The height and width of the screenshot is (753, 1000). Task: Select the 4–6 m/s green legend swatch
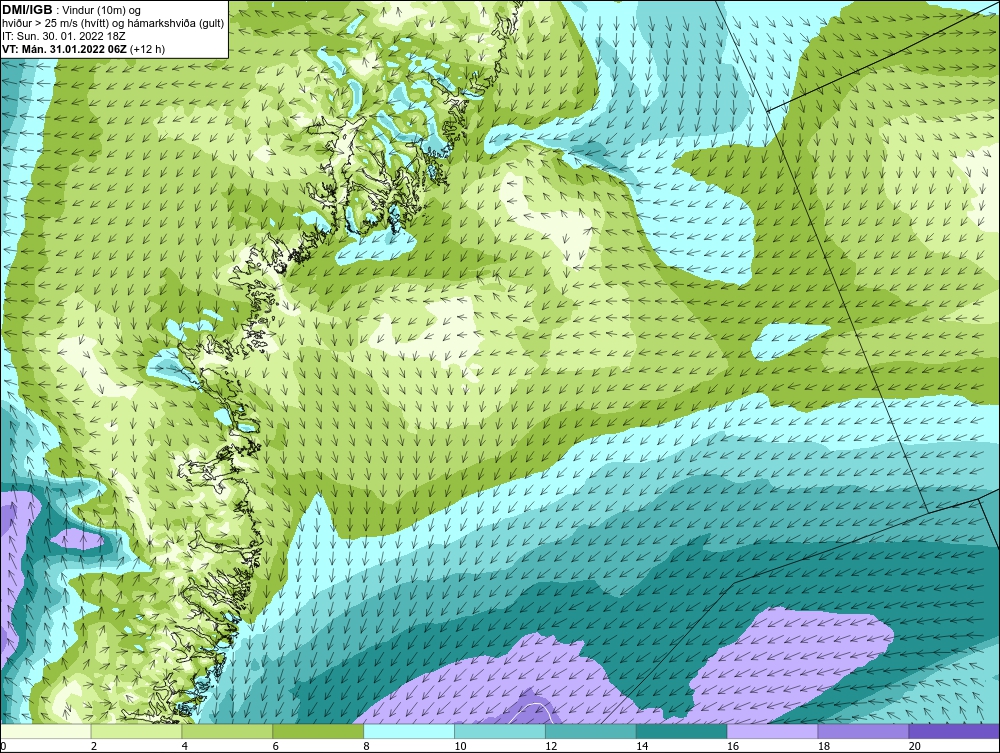pyautogui.click(x=227, y=731)
